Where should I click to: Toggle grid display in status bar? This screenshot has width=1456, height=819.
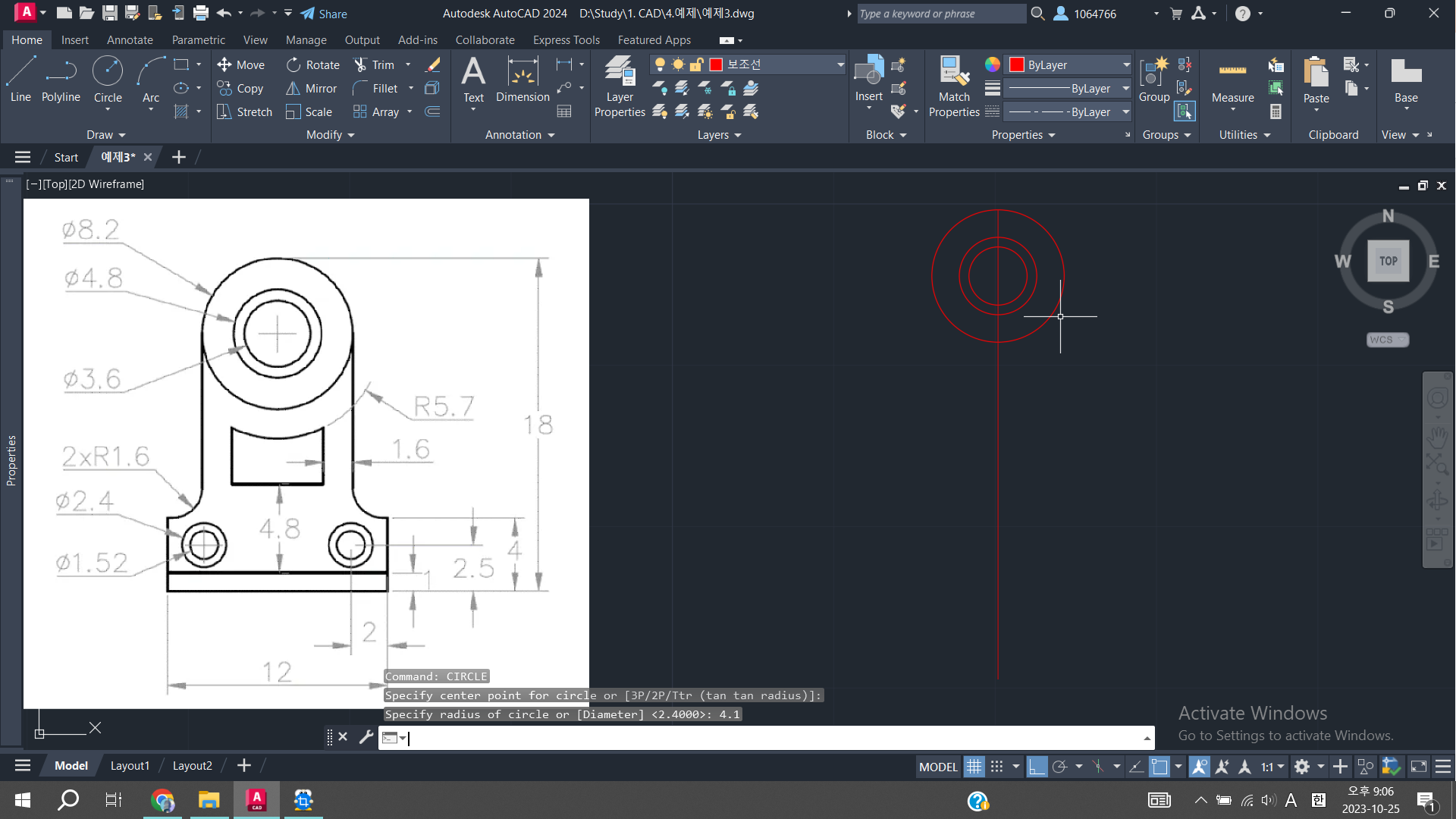pos(974,767)
